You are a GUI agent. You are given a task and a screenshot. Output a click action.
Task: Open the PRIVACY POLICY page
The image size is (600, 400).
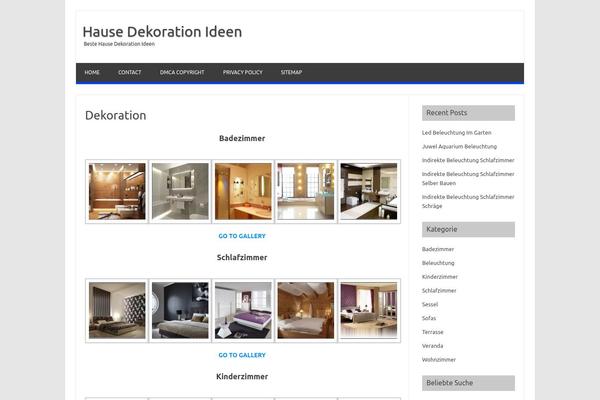(243, 72)
